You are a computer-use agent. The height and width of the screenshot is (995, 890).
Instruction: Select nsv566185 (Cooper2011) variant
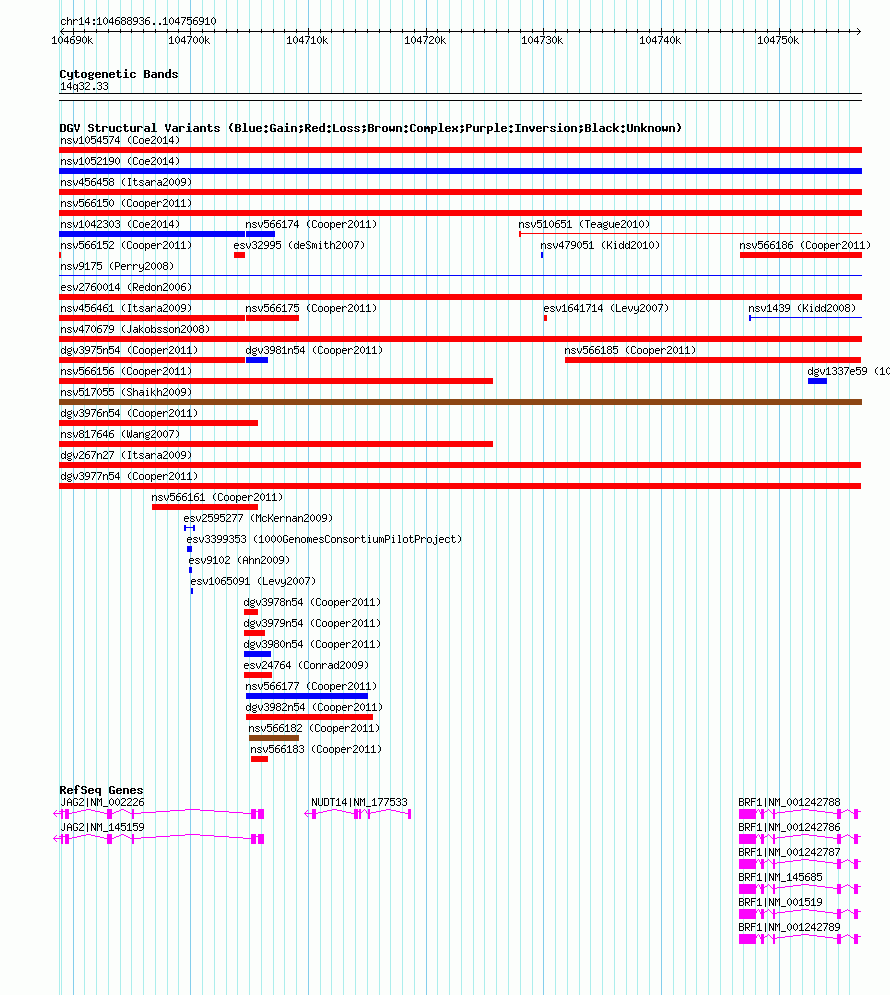(630, 350)
